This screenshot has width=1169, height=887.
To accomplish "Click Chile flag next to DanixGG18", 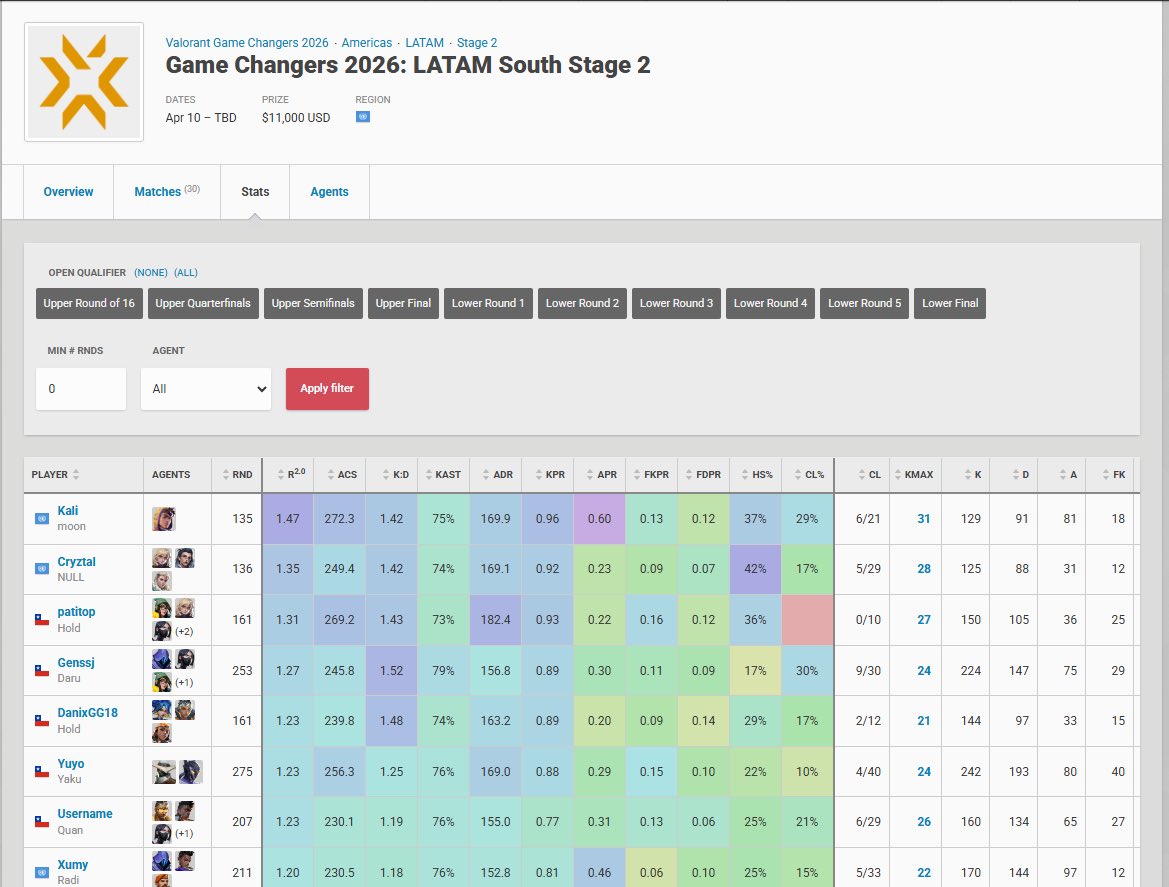I will pos(42,721).
